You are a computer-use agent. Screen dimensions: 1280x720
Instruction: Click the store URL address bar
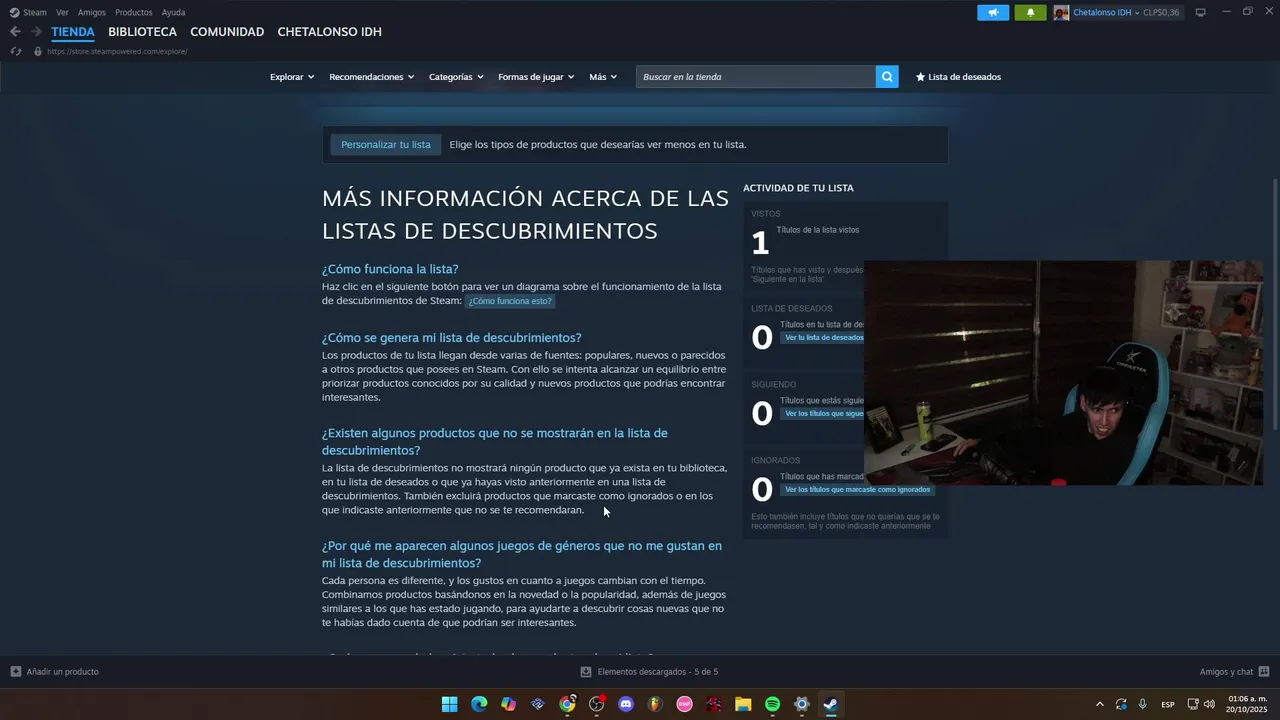(x=117, y=51)
